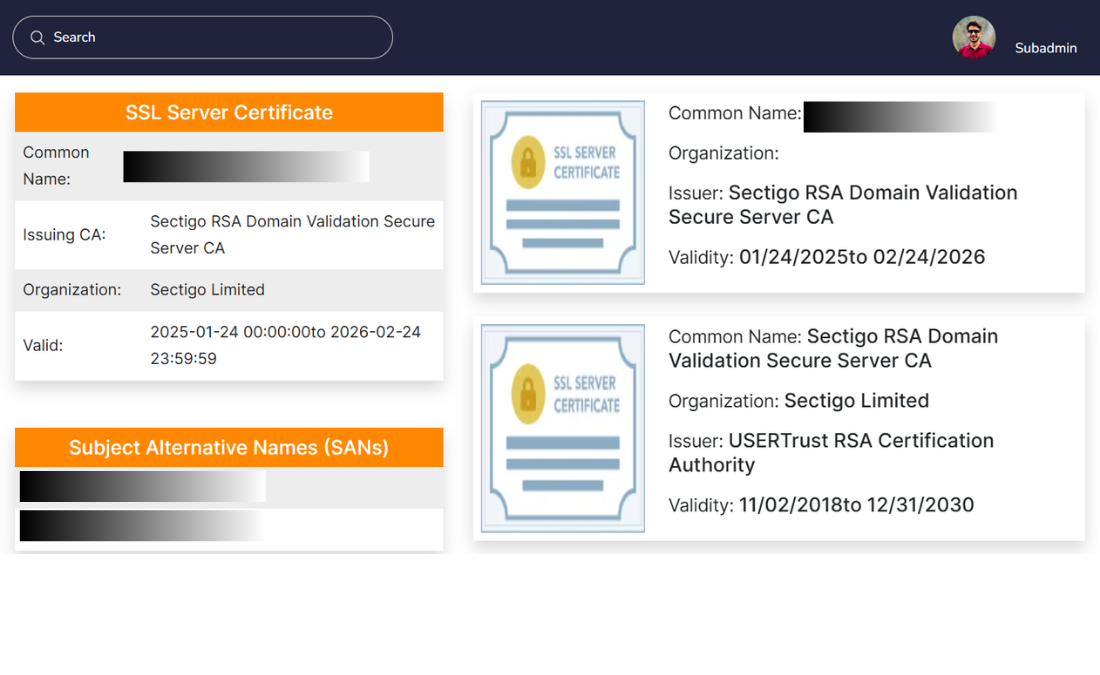This screenshot has width=1100, height=675.
Task: Select the Valid date range 2025-01-24 to 2026-02-24
Action: (286, 345)
